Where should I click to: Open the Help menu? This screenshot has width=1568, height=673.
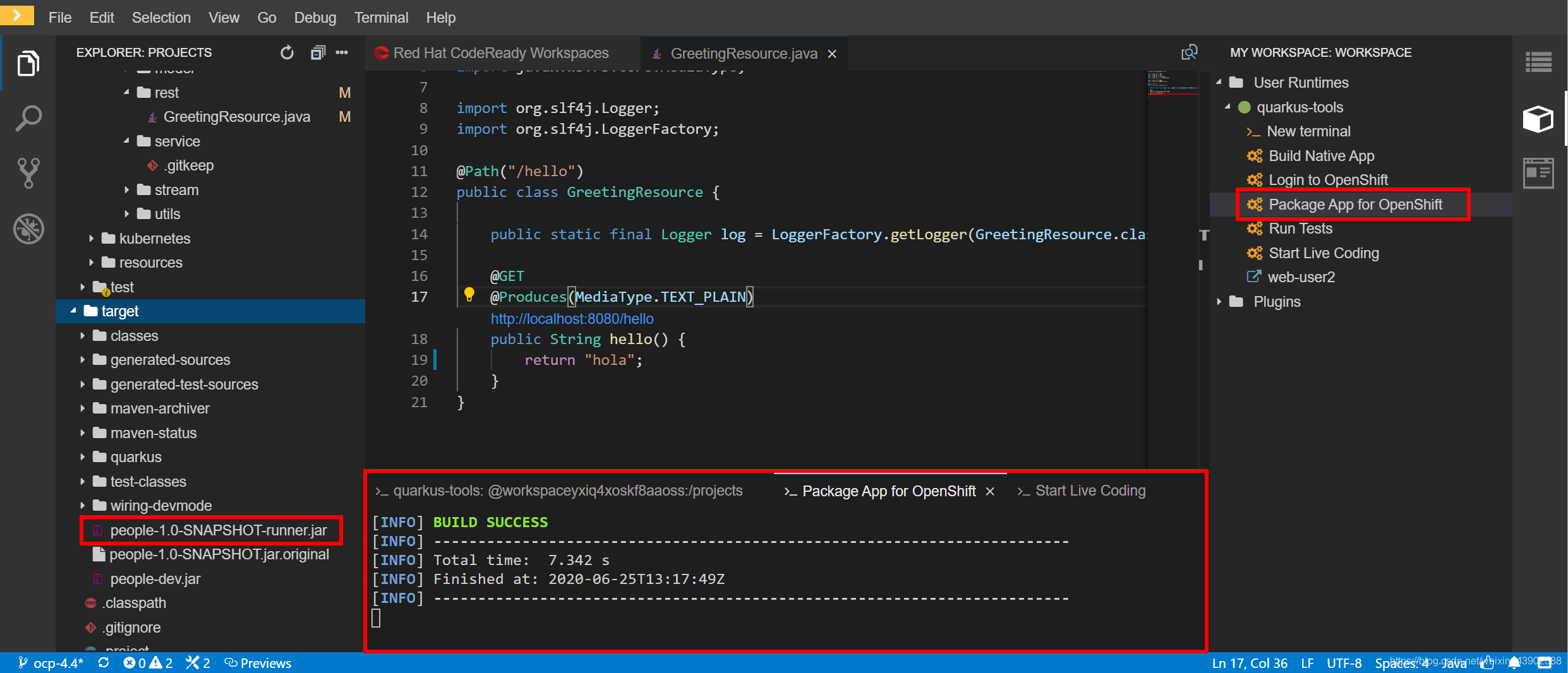tap(440, 18)
